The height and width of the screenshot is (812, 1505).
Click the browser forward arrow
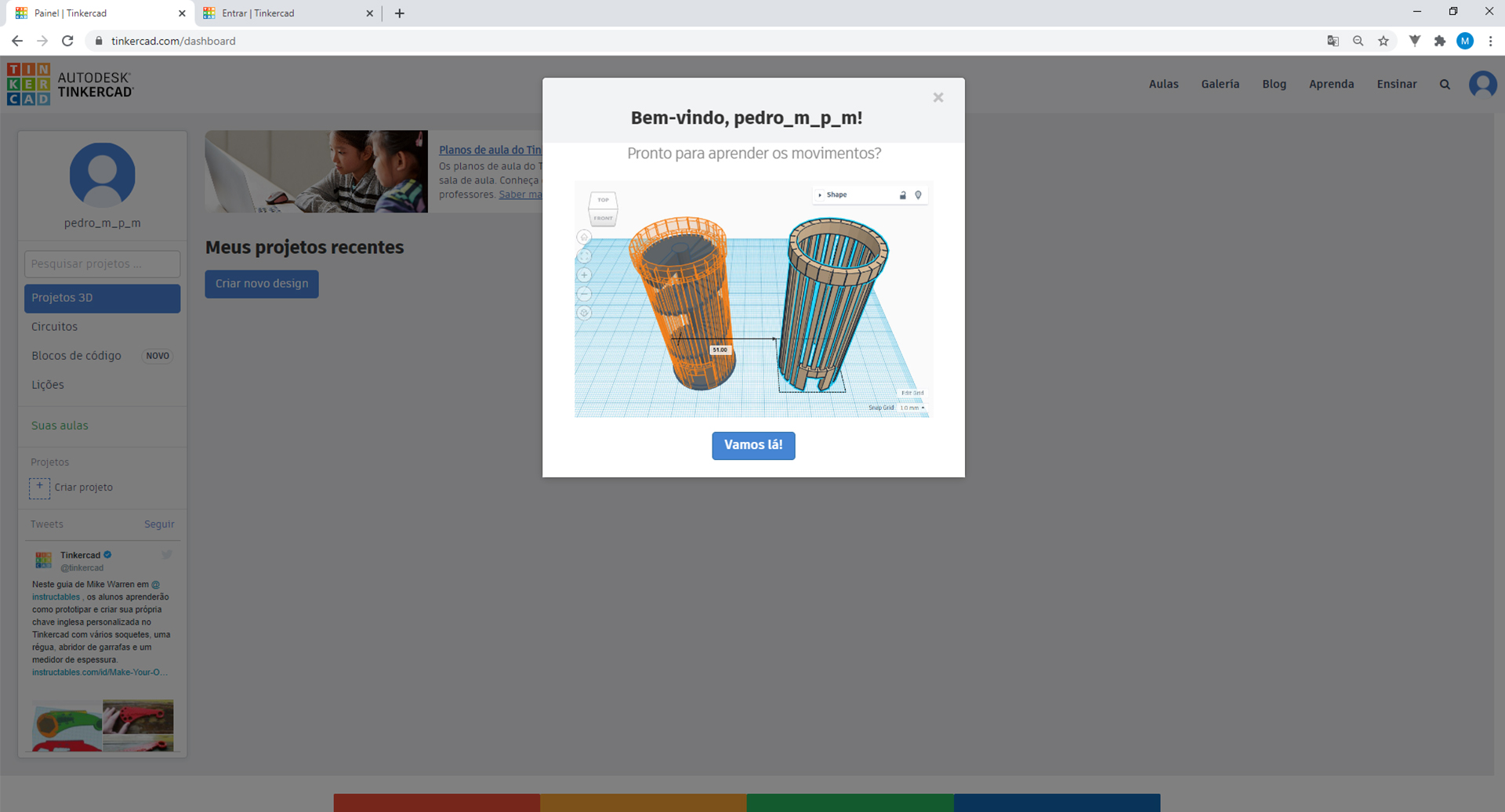tap(42, 41)
